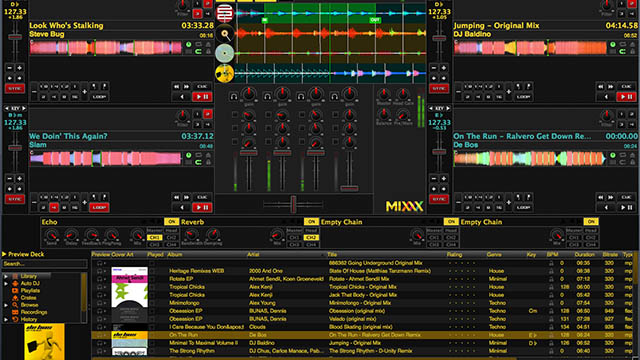Click the pale green disc spinny icon
640x360 pixels.
coord(224,53)
